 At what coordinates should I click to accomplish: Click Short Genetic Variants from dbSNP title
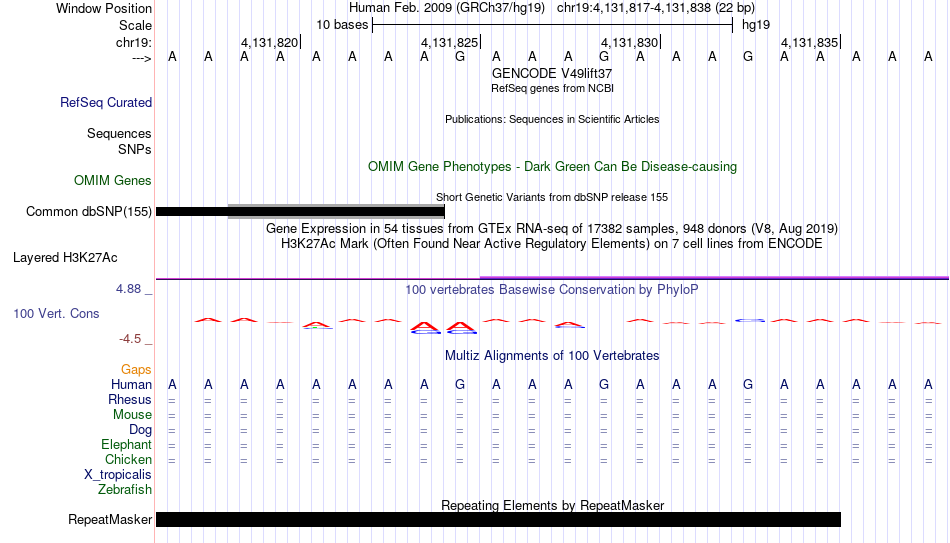point(552,198)
